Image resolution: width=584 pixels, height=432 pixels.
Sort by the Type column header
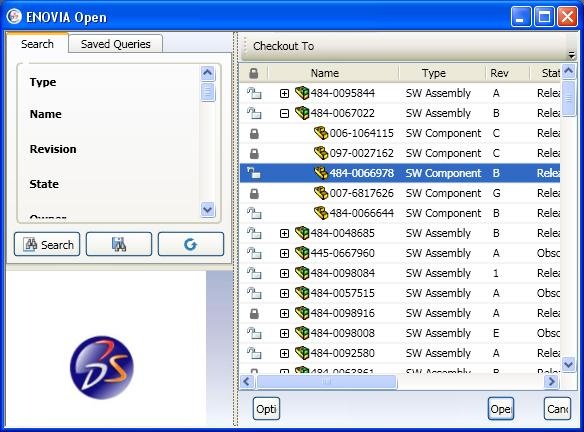pos(434,73)
